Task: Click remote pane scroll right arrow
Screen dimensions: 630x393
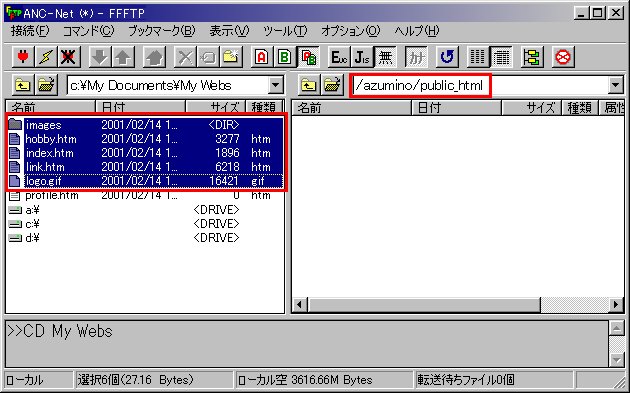Action: pyautogui.click(x=616, y=305)
